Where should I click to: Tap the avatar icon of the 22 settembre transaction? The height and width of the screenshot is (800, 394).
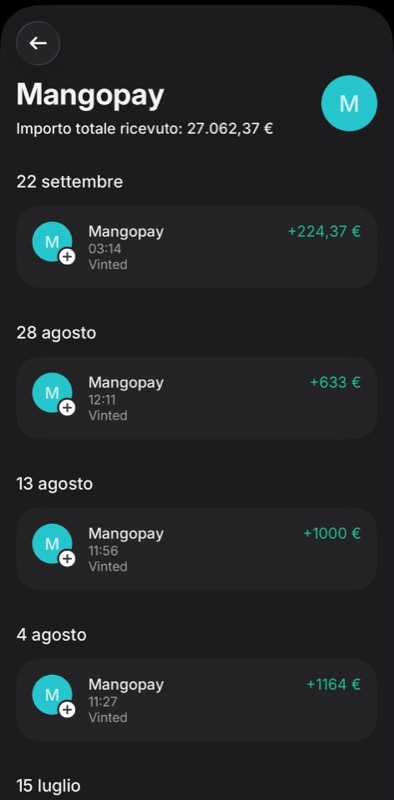(52, 242)
